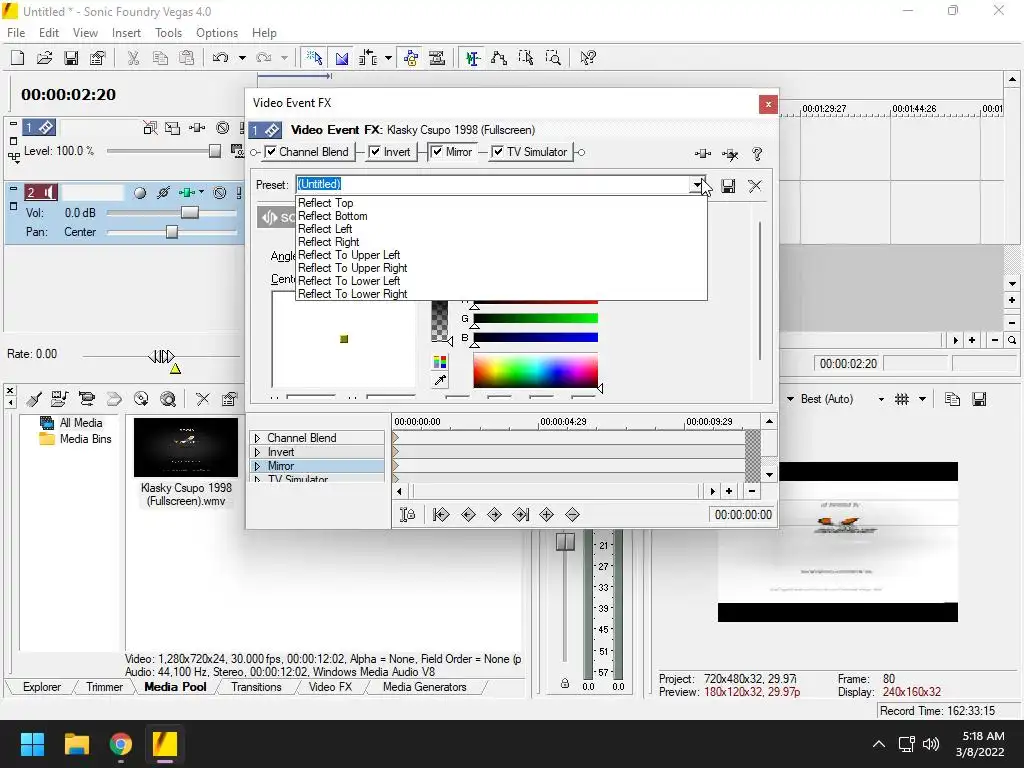This screenshot has width=1024, height=768.
Task: Open the Undo history dropdown arrow
Action: 242,58
